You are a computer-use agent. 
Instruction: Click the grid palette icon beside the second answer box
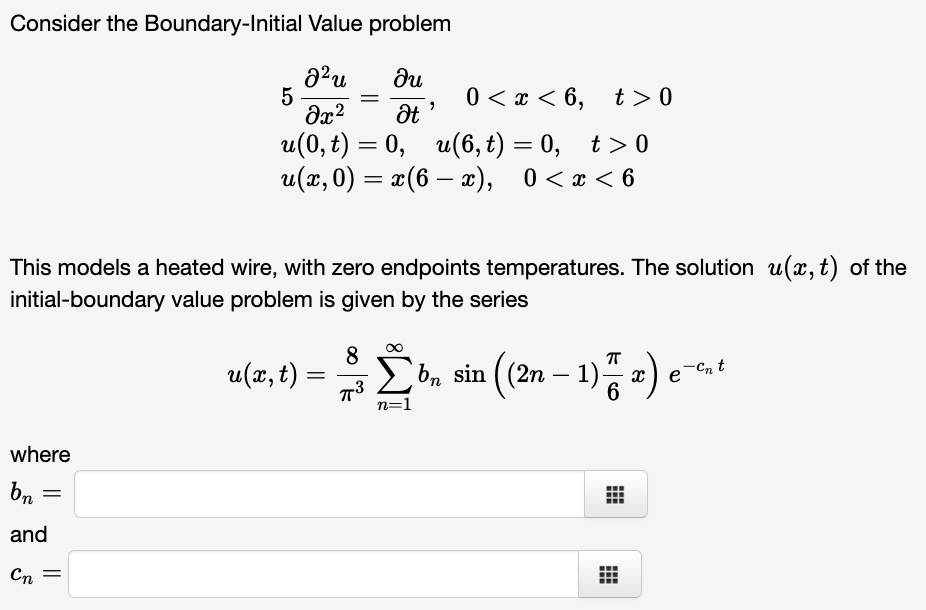pos(609,572)
